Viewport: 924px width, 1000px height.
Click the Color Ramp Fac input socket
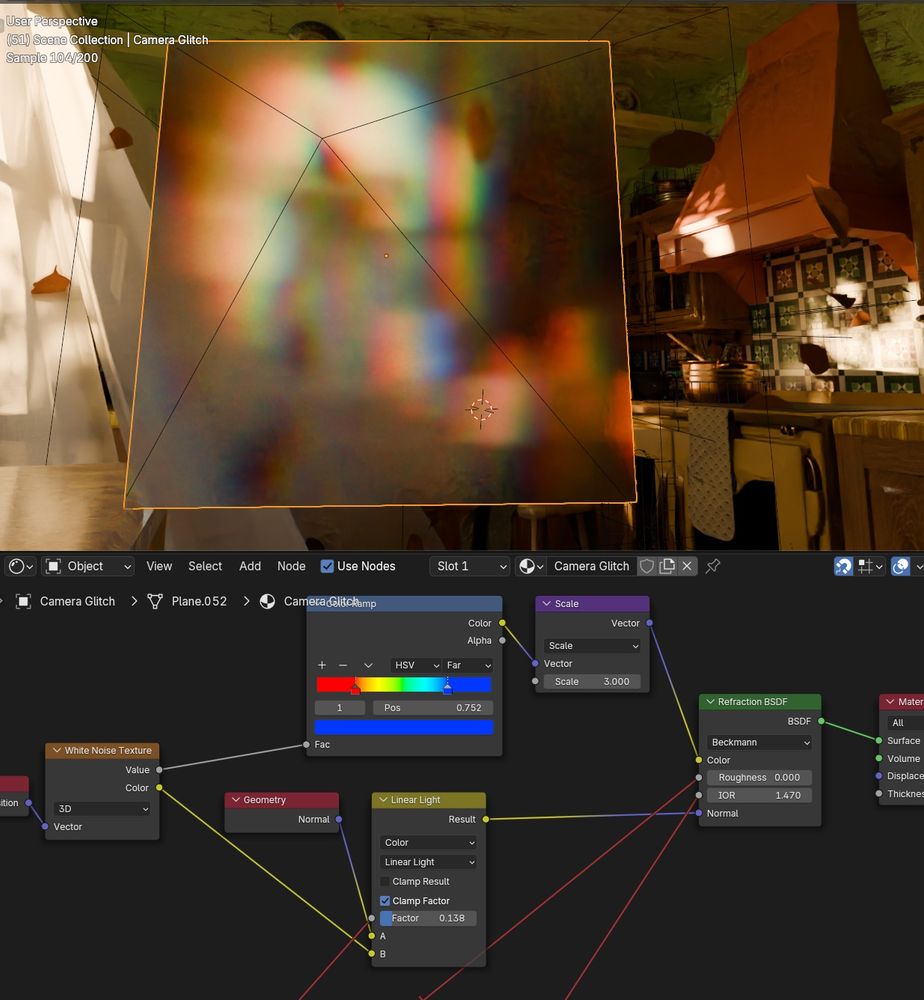click(307, 745)
